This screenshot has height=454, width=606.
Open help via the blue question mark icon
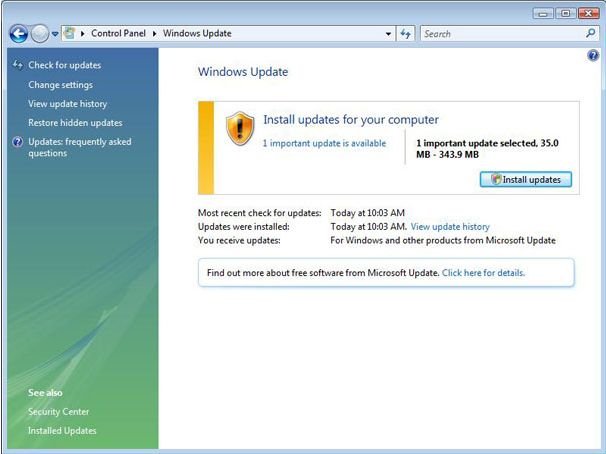pos(593,56)
